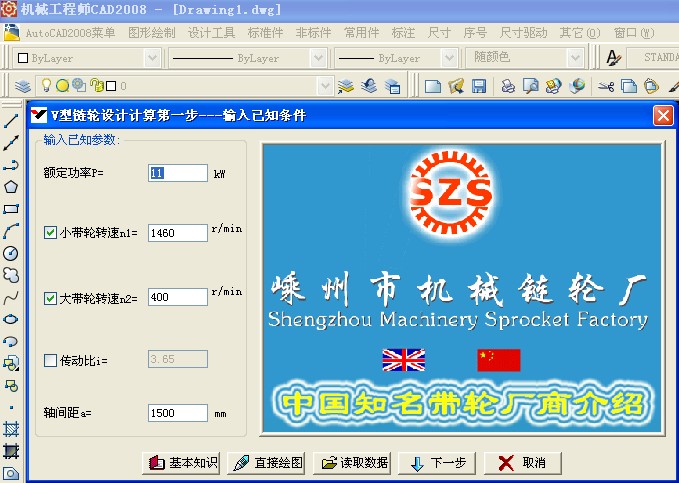Image resolution: width=679 pixels, height=483 pixels.
Task: Click the Make Object's Layer Current icon
Action: (346, 86)
